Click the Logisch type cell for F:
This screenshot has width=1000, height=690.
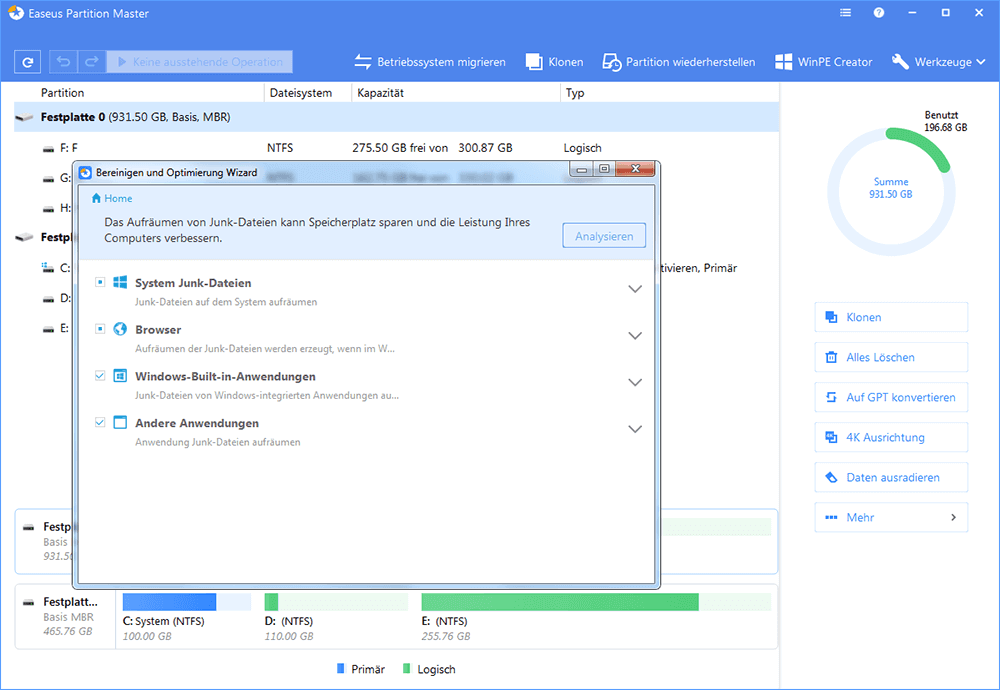[582, 148]
